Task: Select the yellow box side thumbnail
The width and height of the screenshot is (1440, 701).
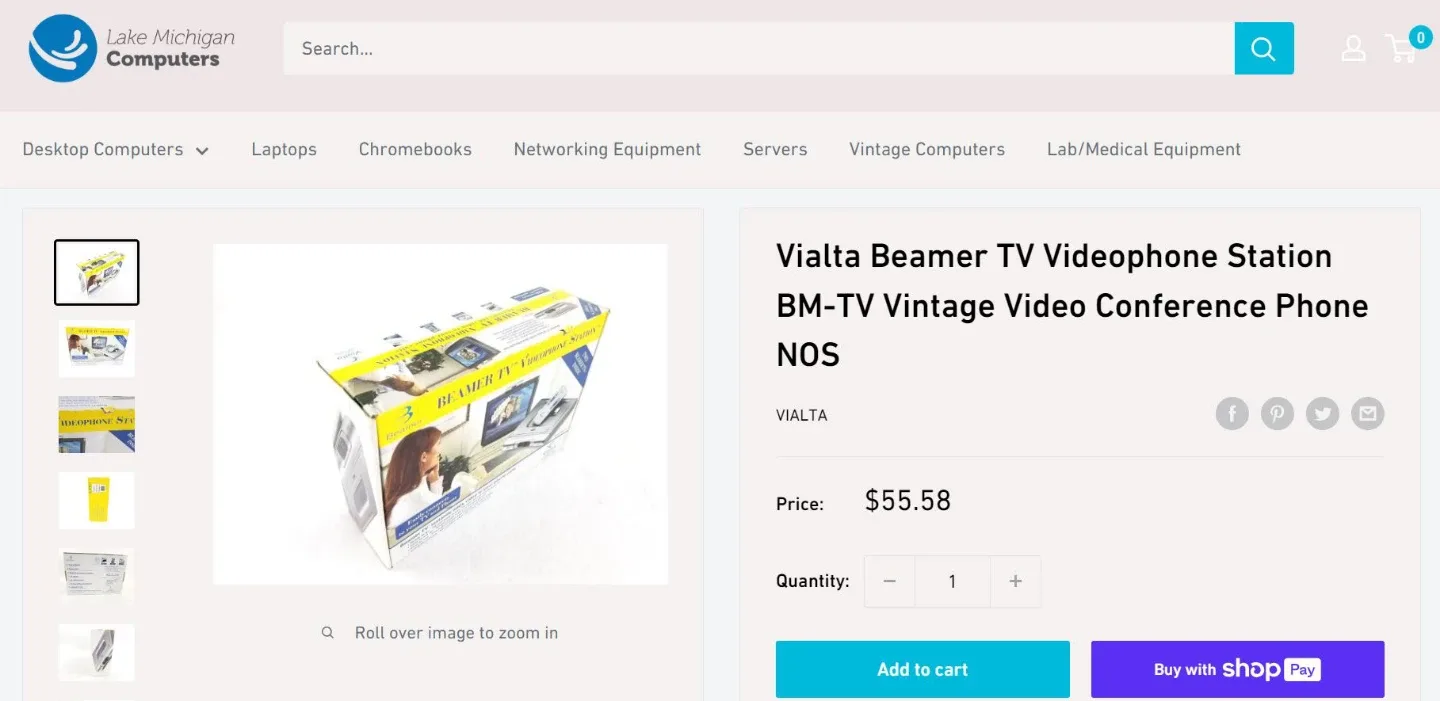Action: tap(96, 500)
